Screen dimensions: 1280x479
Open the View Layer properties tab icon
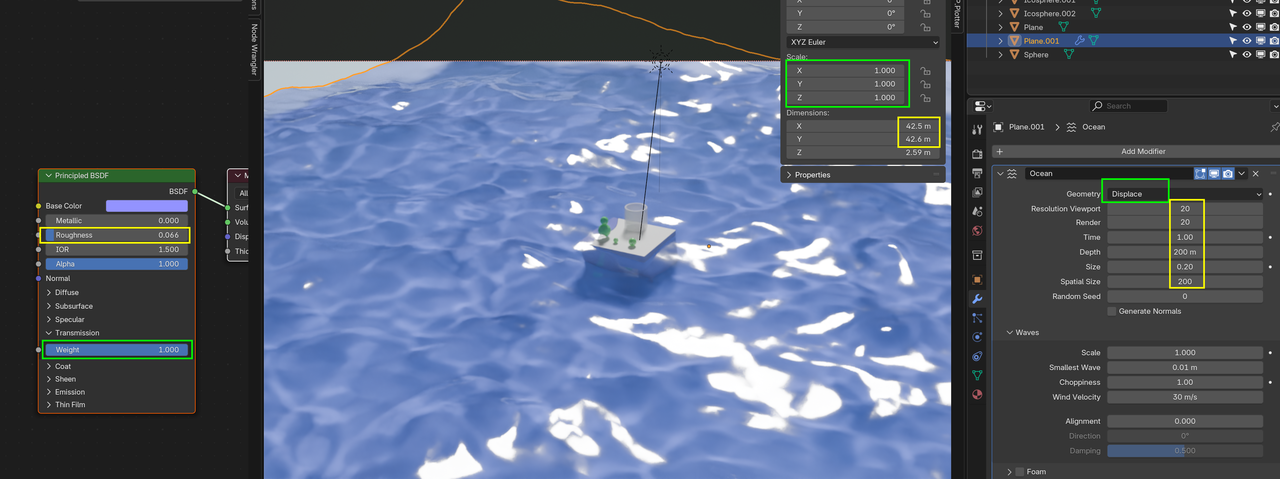coord(977,192)
